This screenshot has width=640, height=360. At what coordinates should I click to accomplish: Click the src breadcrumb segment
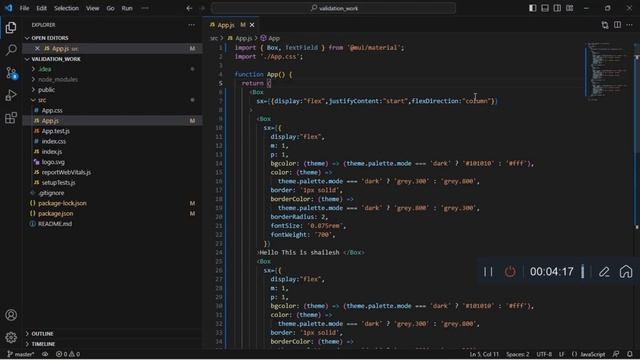[213, 38]
